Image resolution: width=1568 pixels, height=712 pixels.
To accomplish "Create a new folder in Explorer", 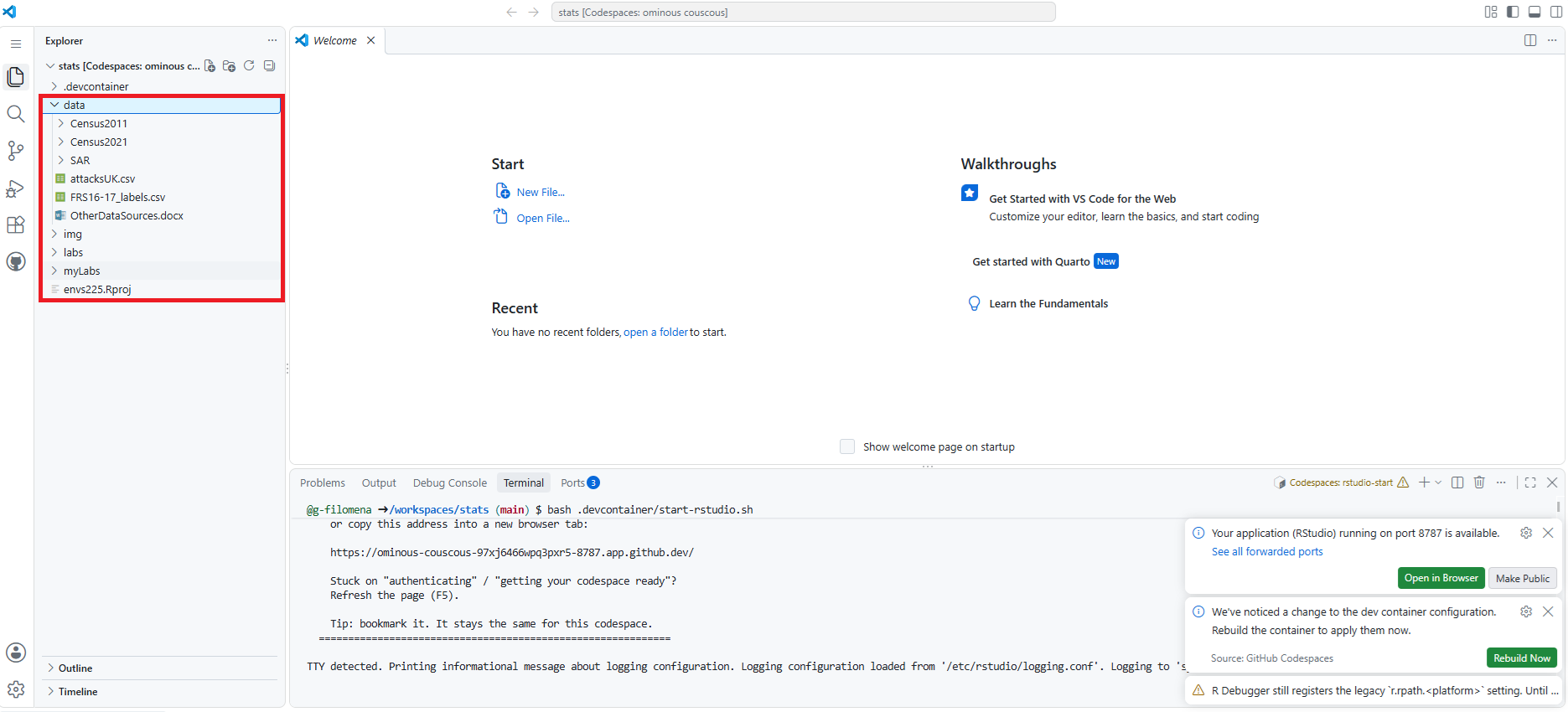I will click(230, 65).
